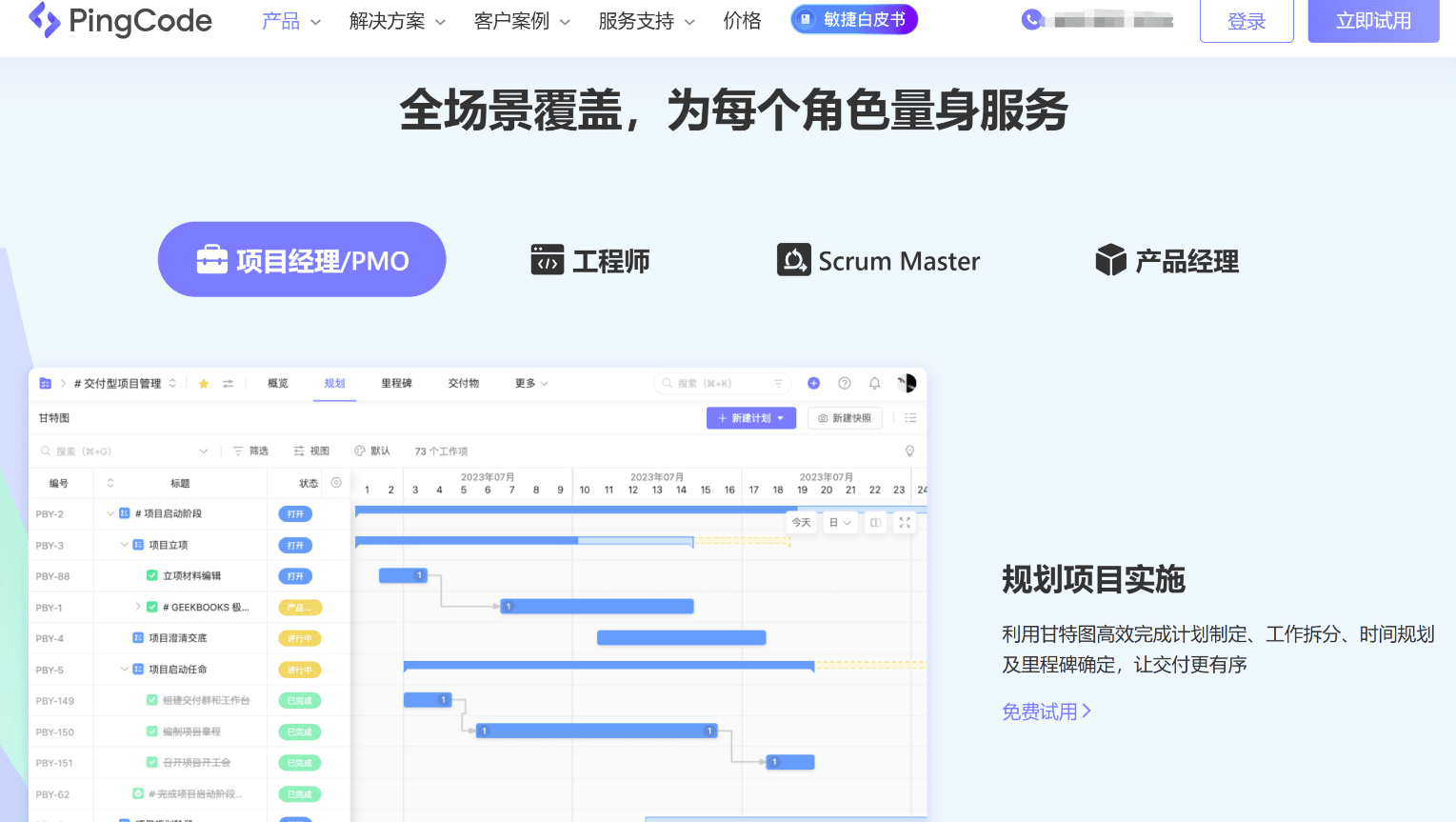Image resolution: width=1456 pixels, height=822 pixels.
Task: Click the user avatar in the project header
Action: click(907, 383)
